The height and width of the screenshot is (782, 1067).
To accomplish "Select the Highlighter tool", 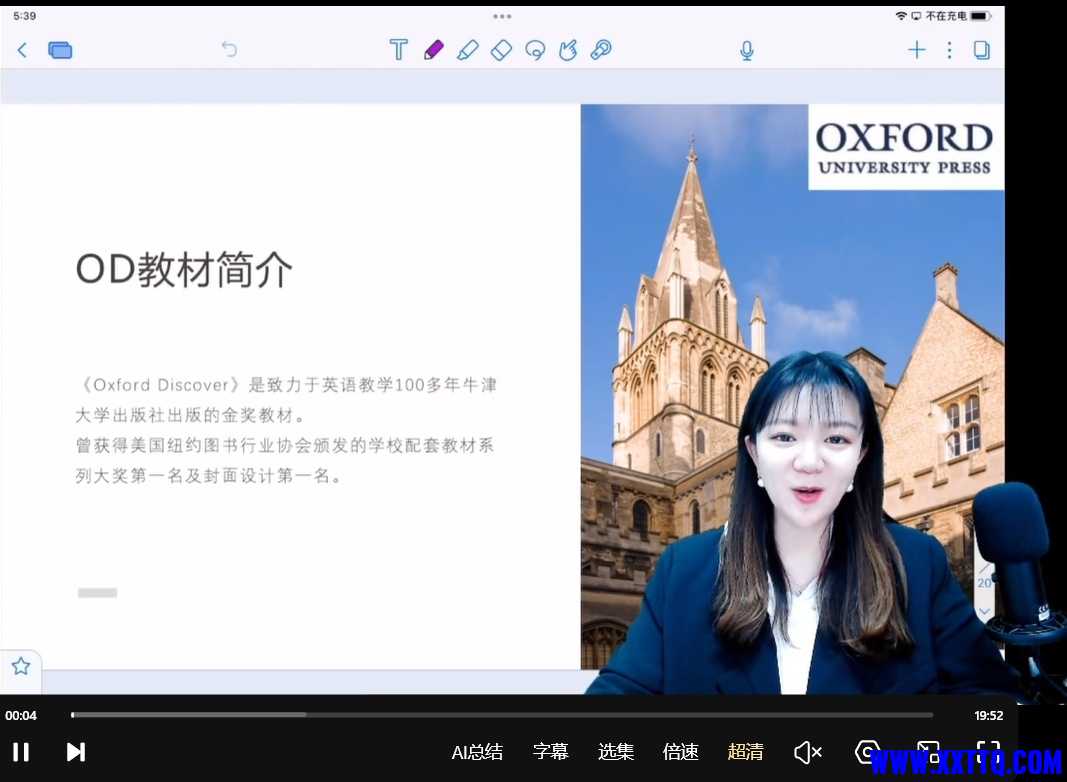I will pos(467,50).
